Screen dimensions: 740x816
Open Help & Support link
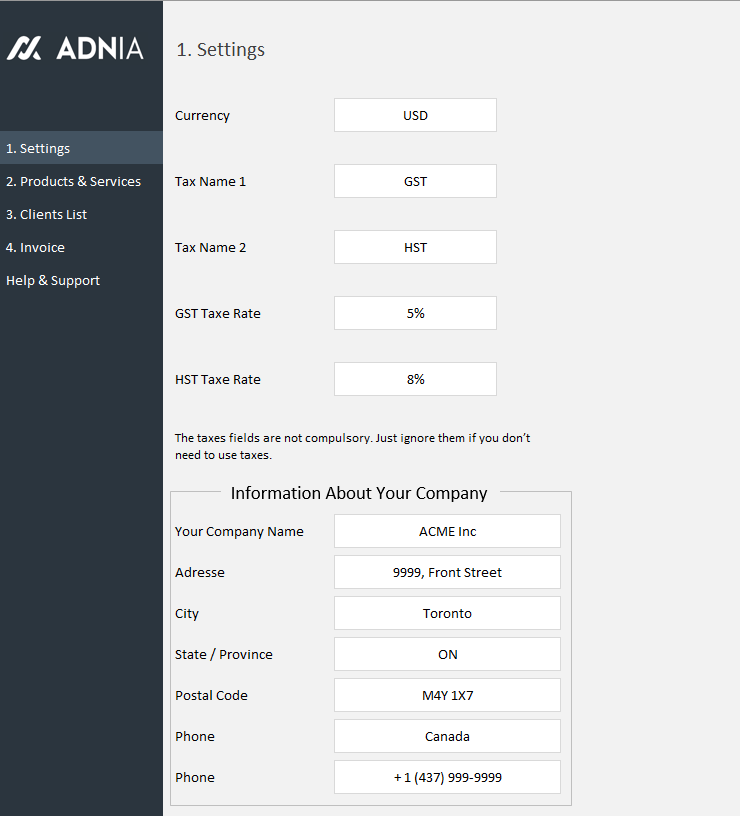[x=53, y=280]
